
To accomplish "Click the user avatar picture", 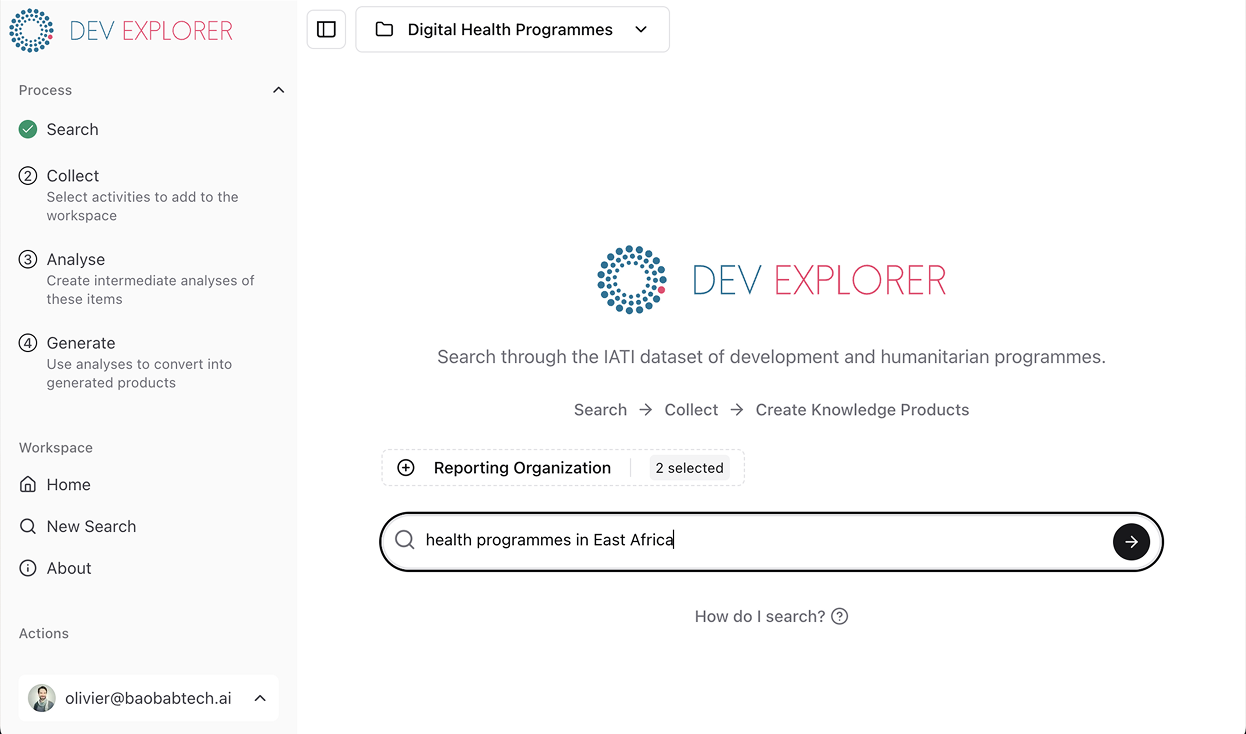I will (x=42, y=698).
